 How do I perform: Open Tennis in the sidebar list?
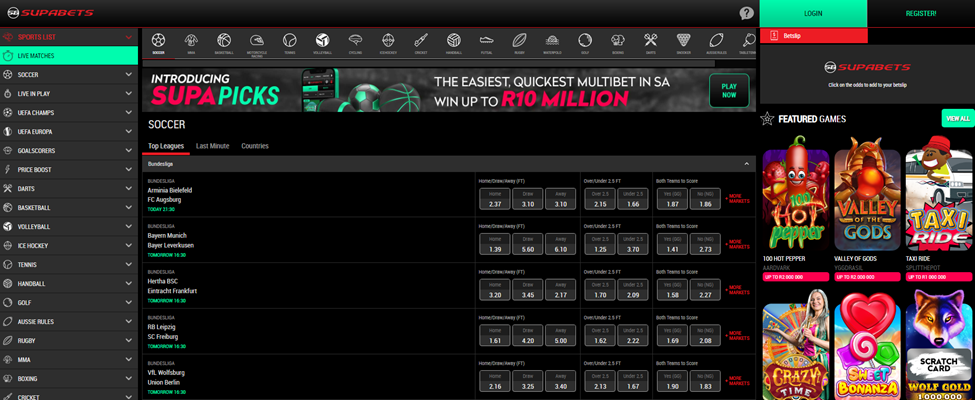click(69, 264)
